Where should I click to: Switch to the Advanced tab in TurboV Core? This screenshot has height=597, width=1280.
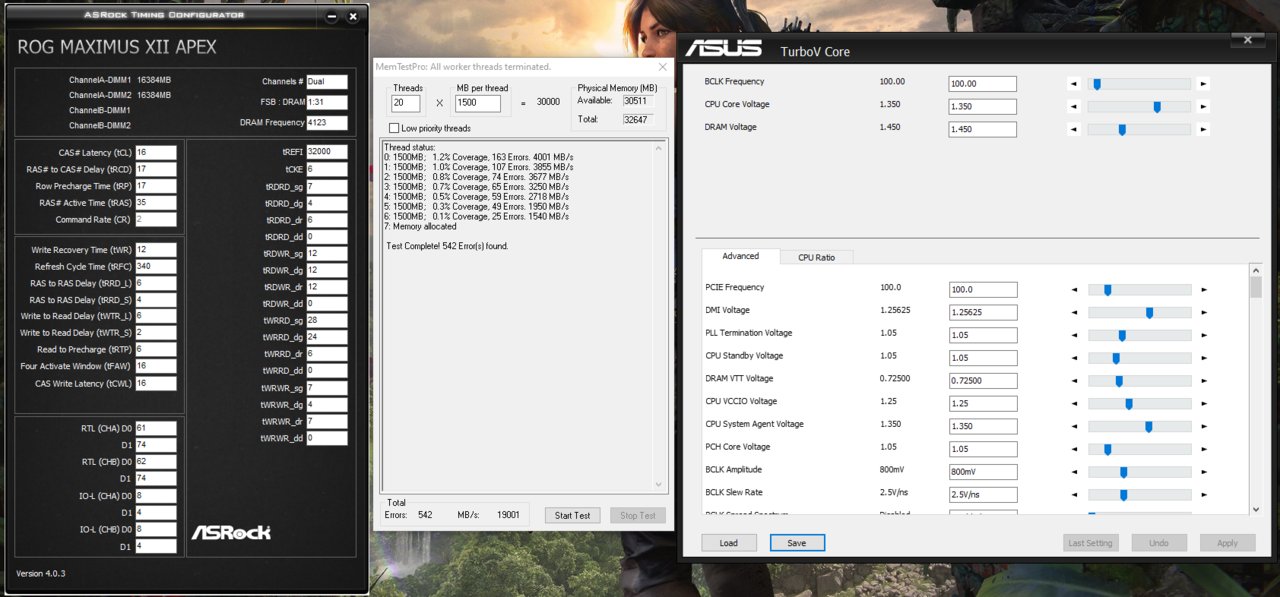(x=741, y=256)
